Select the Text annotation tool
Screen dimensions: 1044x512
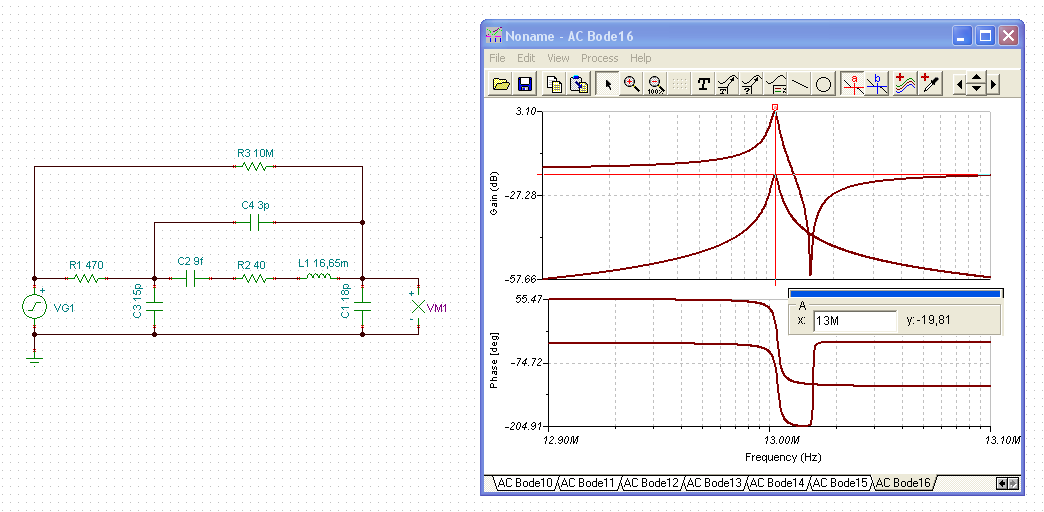704,84
